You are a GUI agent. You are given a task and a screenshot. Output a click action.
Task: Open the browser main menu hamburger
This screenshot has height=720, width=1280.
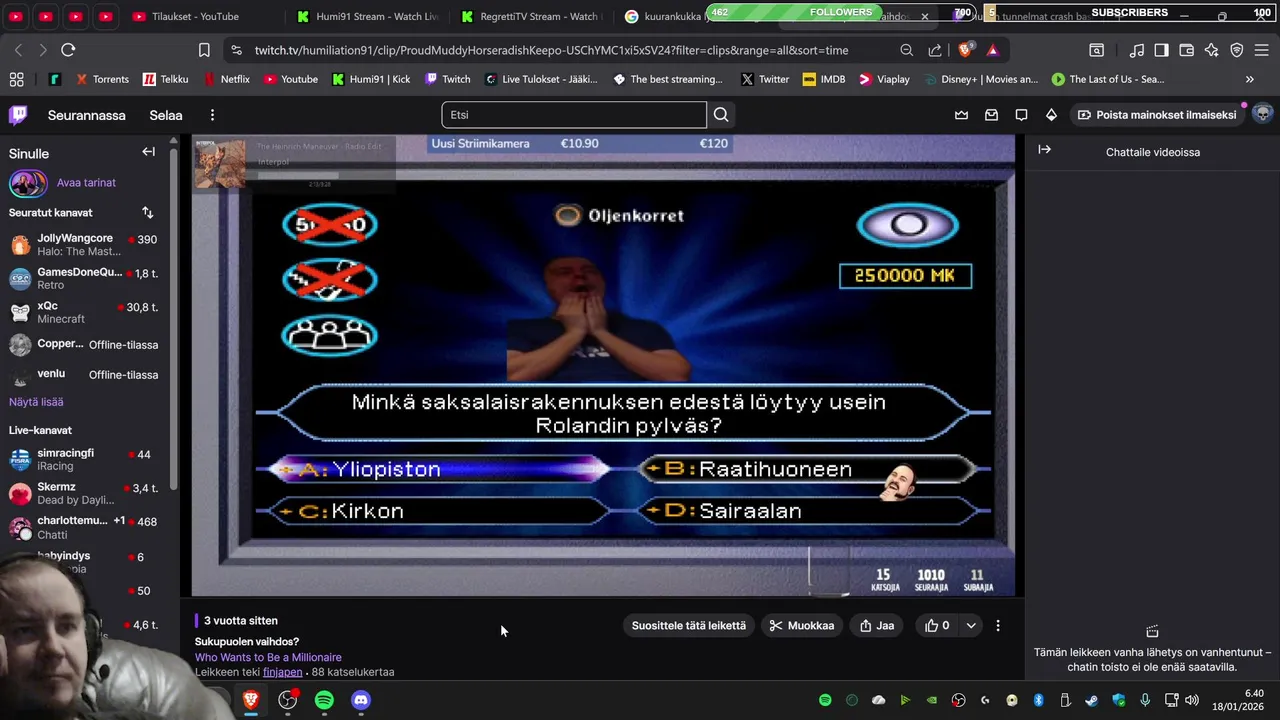tap(1262, 50)
